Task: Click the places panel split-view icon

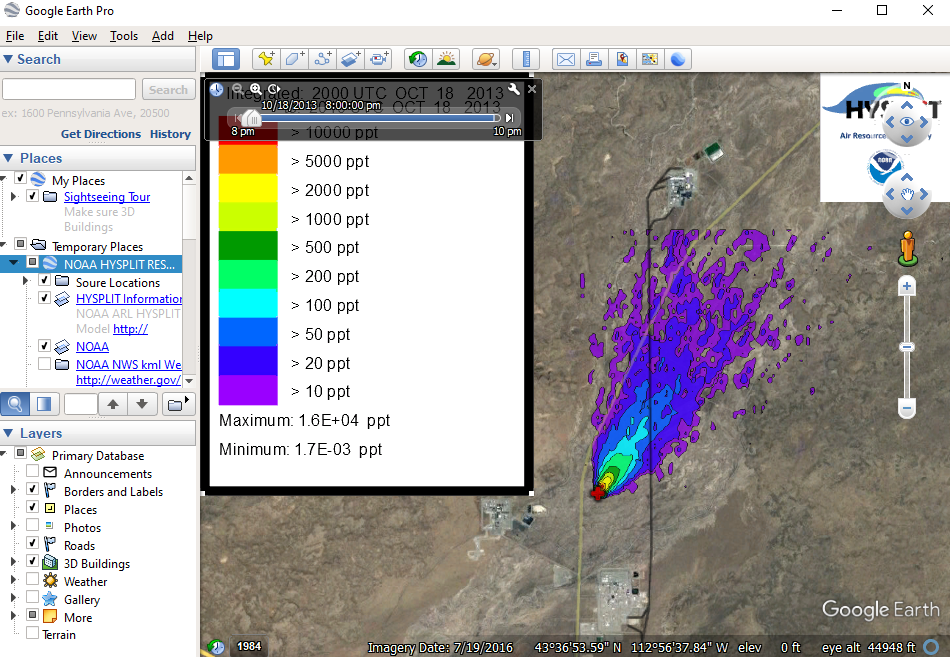Action: 44,404
